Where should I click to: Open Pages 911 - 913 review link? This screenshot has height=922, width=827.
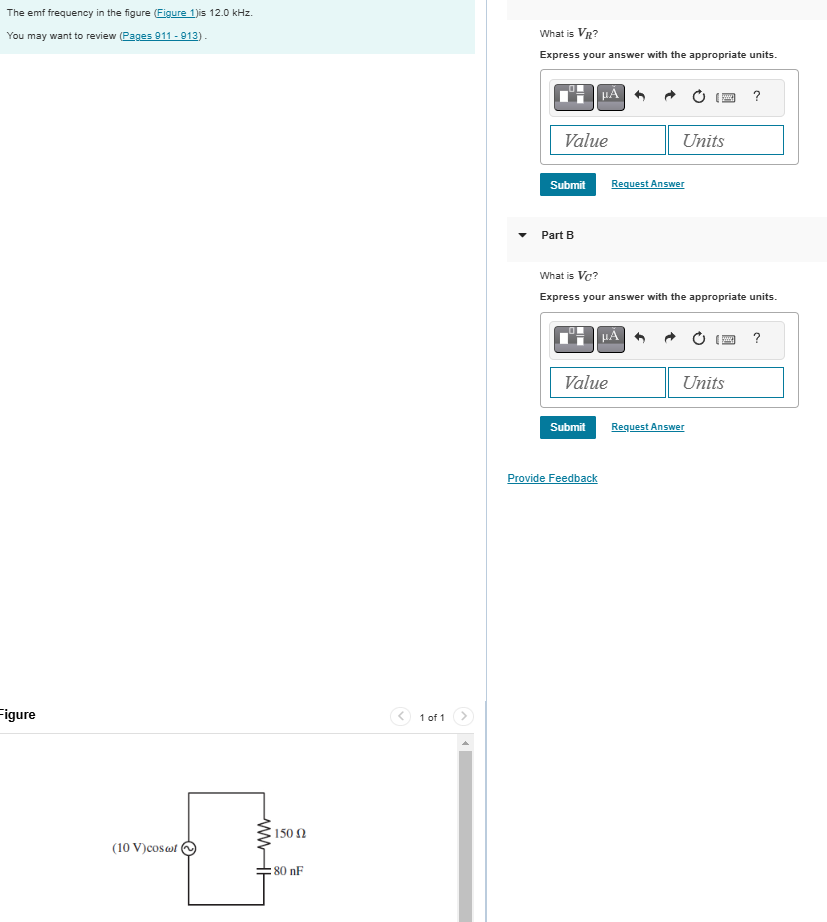160,36
